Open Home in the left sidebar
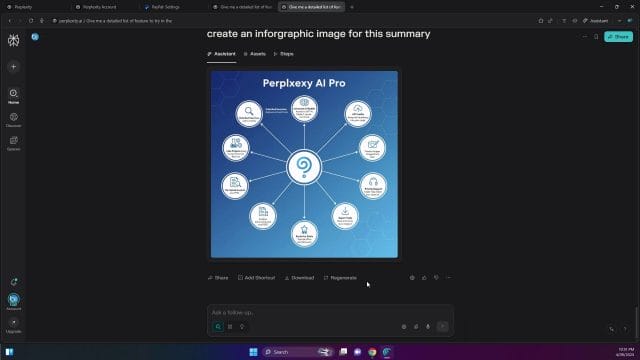 tap(13, 96)
